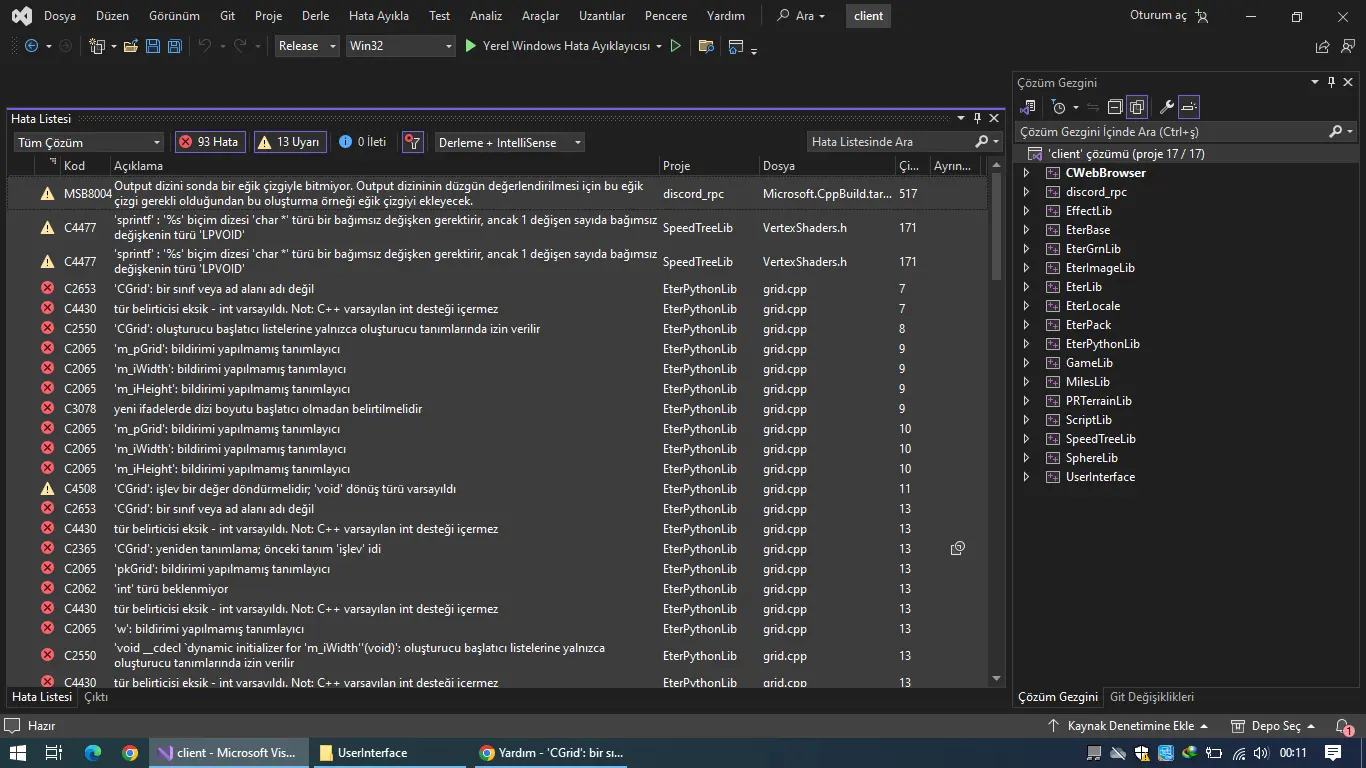Click the Hata Listesinde Ara search field
This screenshot has width=1366, height=768.
pyautogui.click(x=890, y=142)
